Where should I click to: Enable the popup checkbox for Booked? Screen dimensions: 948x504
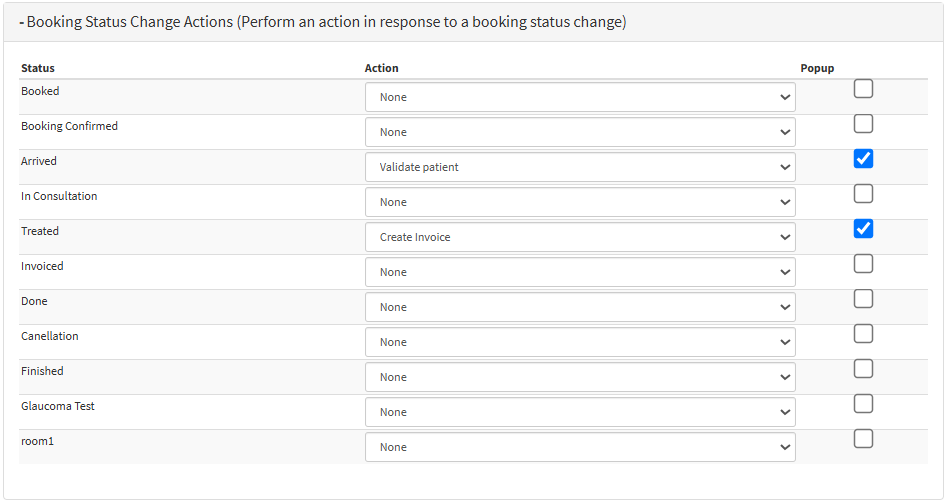click(x=863, y=89)
